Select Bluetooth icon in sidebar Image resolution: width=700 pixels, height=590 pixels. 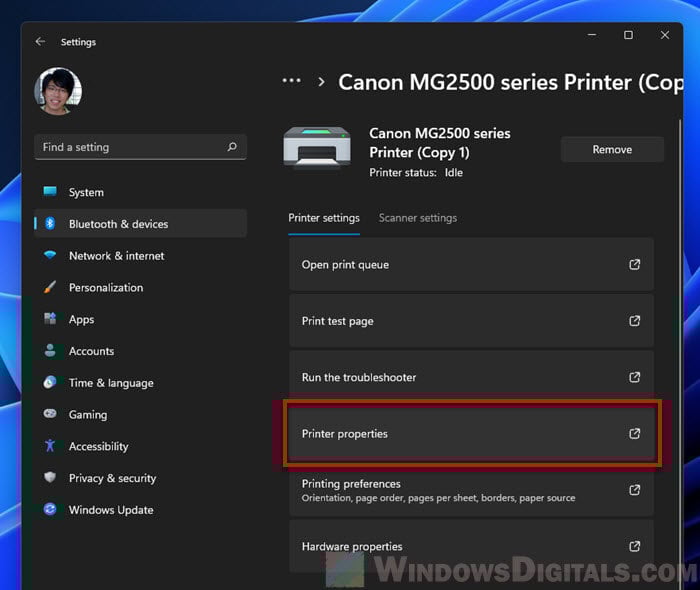[50, 223]
